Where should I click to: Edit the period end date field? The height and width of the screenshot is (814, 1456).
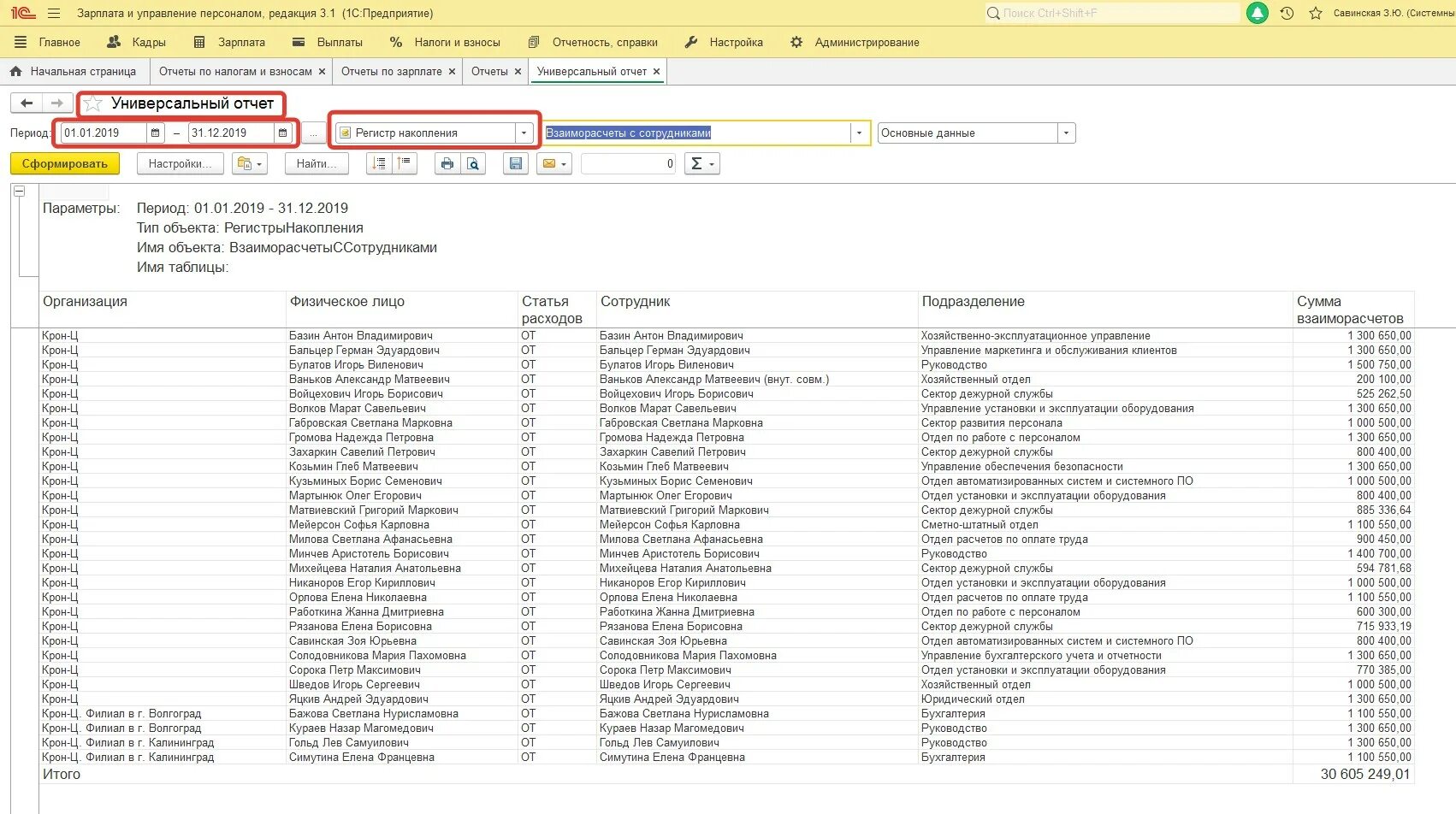232,133
